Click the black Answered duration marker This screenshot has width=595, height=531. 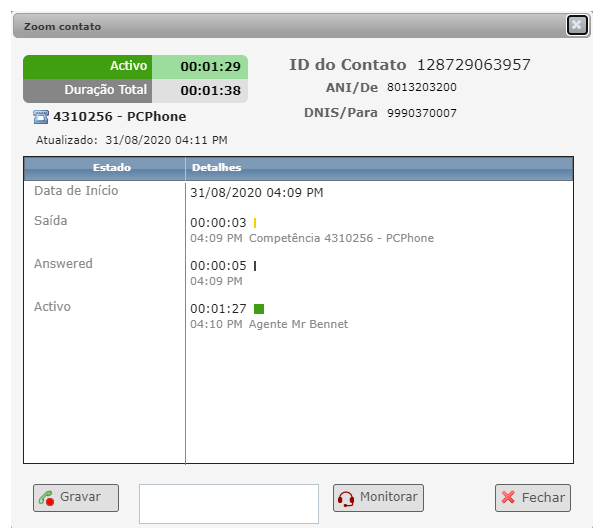[255, 266]
